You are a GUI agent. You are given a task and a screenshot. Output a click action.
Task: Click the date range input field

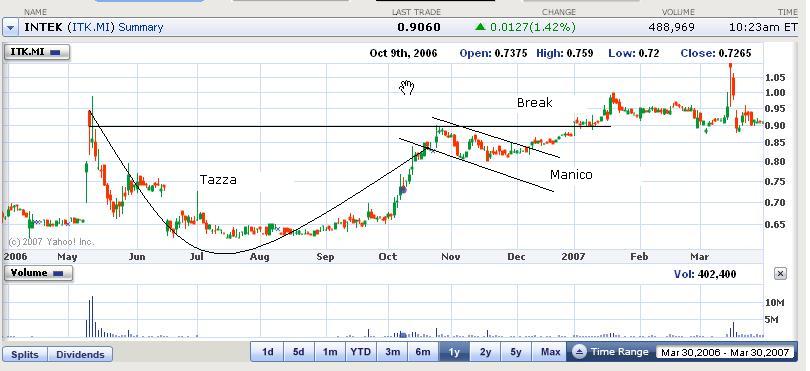(726, 352)
